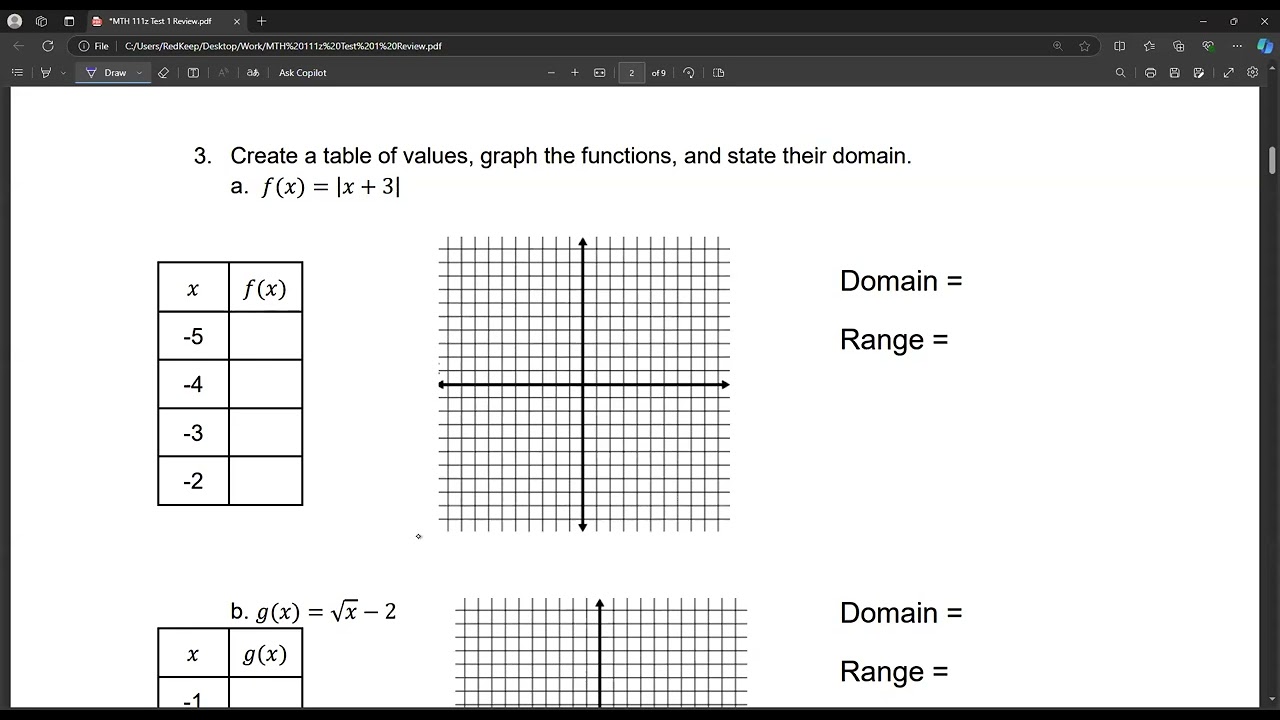Open the Workspaces icon in title bar
The width and height of the screenshot is (1280, 720).
41,21
